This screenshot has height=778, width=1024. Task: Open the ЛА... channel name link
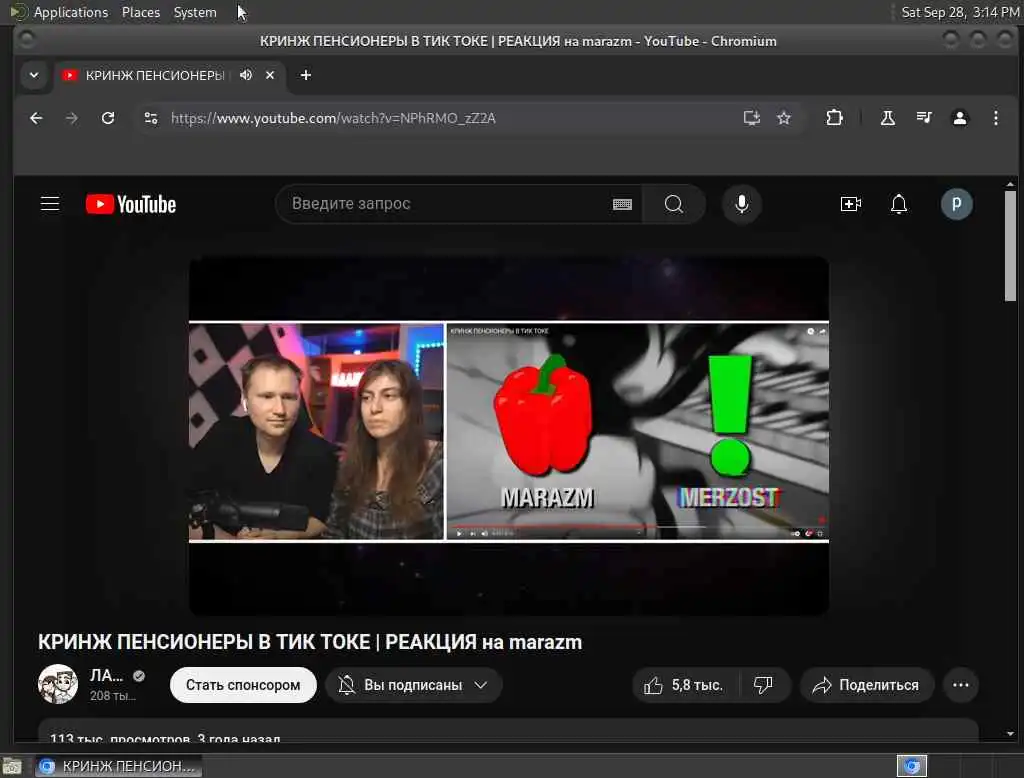coord(106,675)
